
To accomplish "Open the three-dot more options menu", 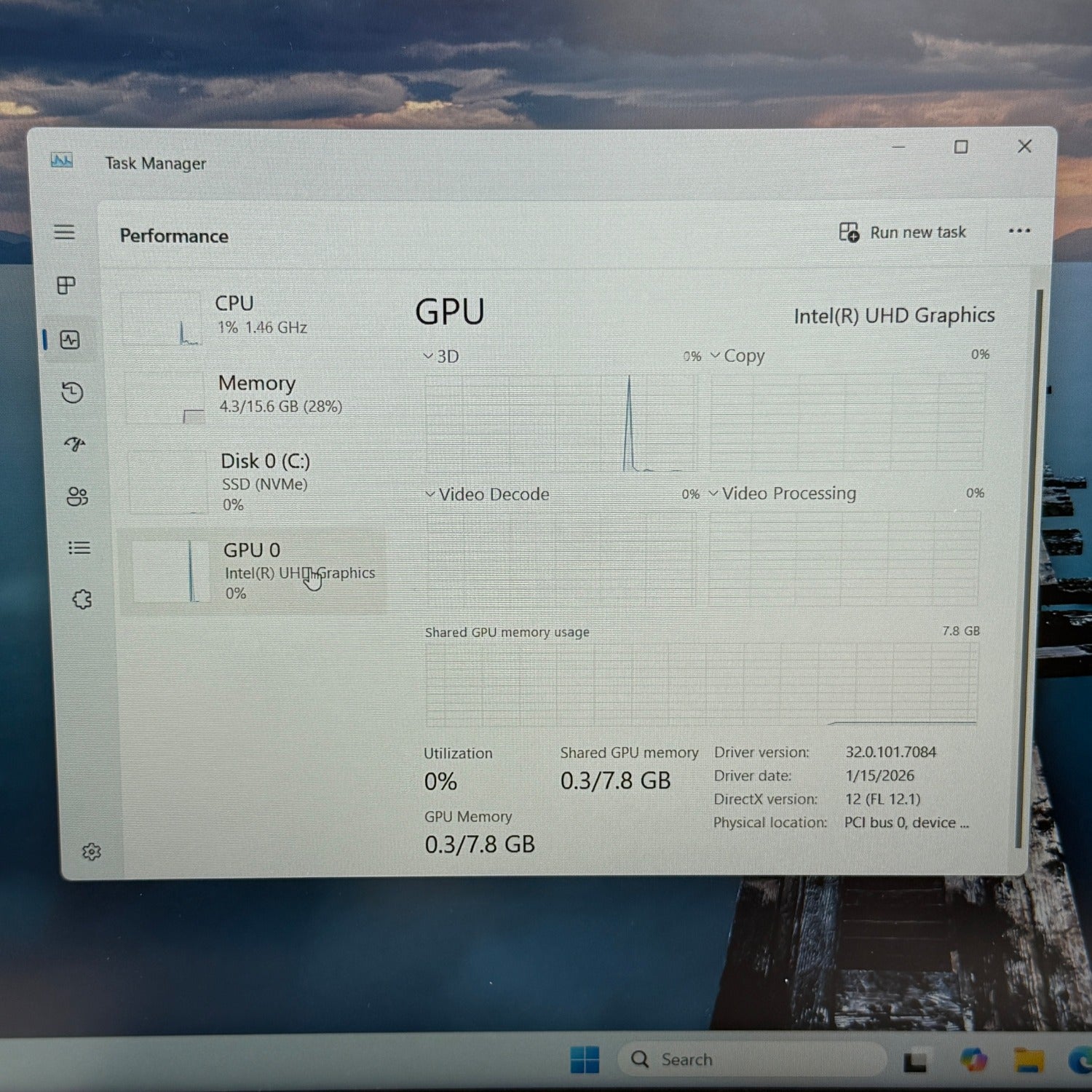I will point(1019,231).
